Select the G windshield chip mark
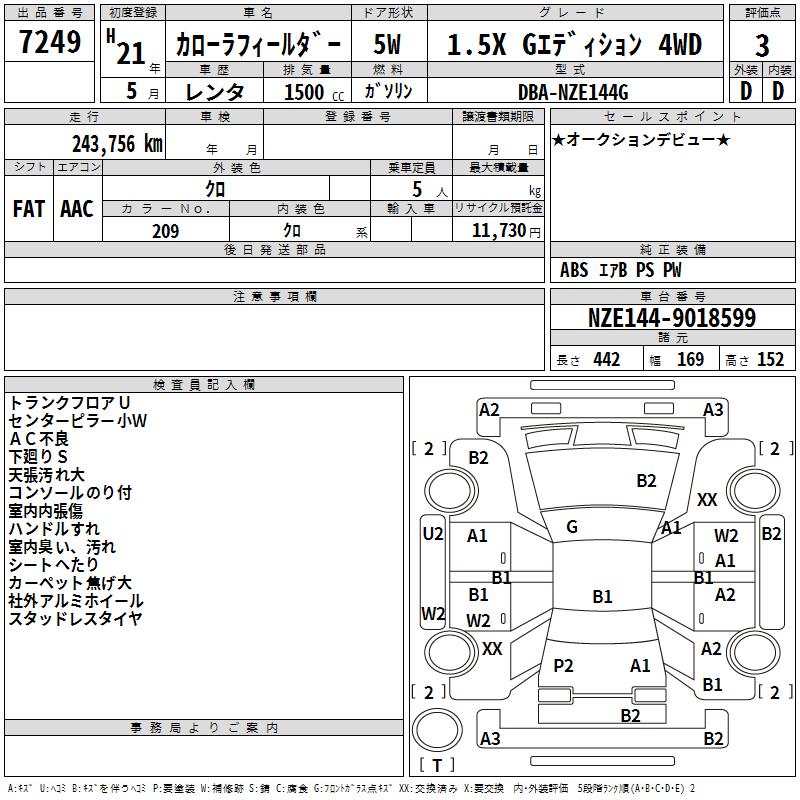 572,527
